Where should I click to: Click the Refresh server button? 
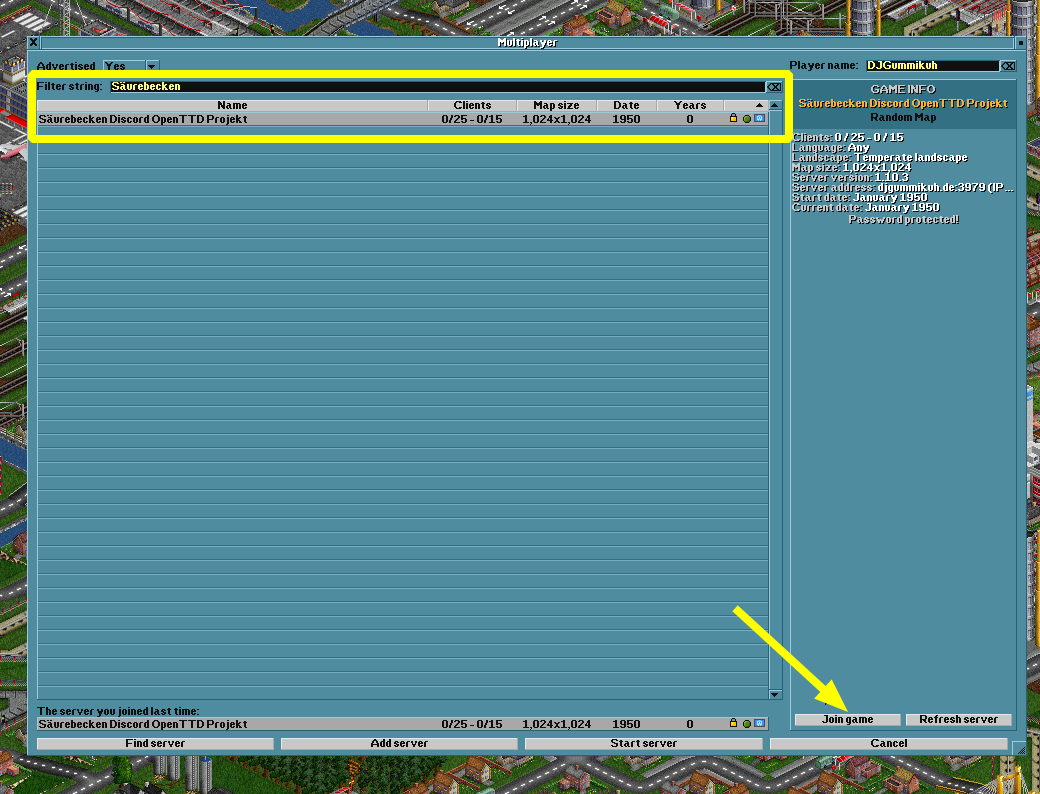(x=958, y=720)
